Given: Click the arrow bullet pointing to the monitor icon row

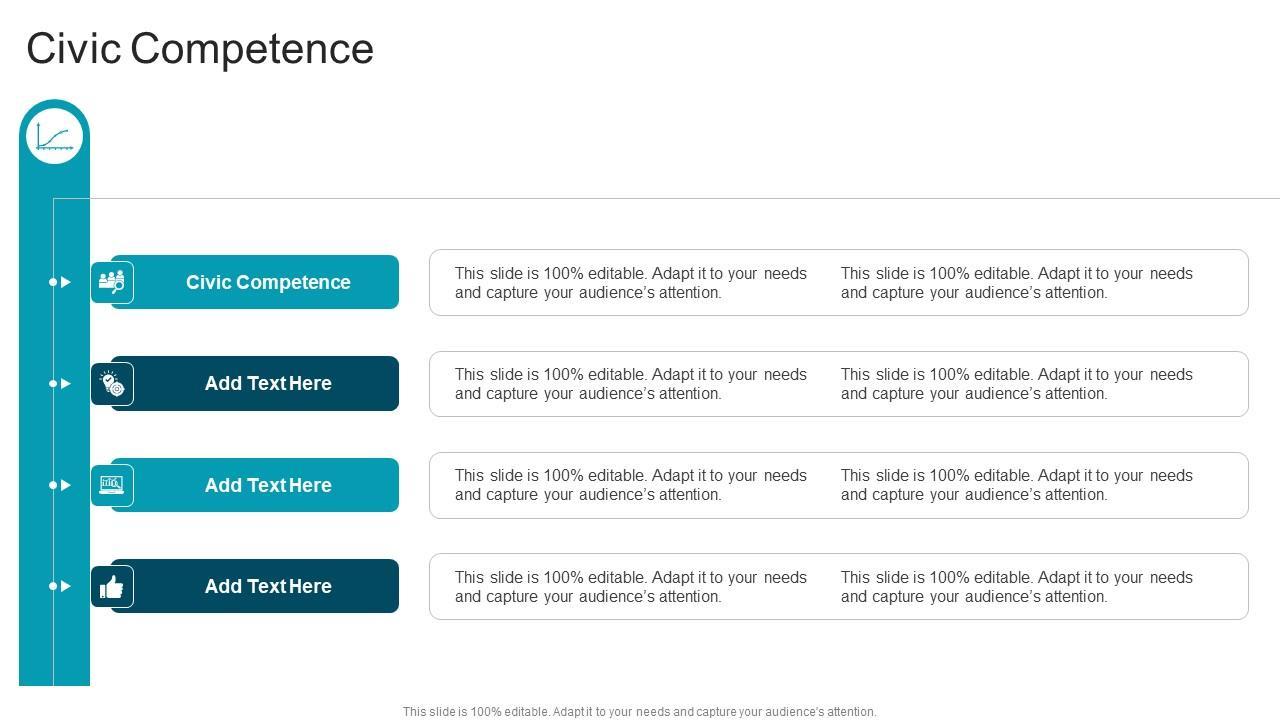Looking at the screenshot, I should 62,485.
